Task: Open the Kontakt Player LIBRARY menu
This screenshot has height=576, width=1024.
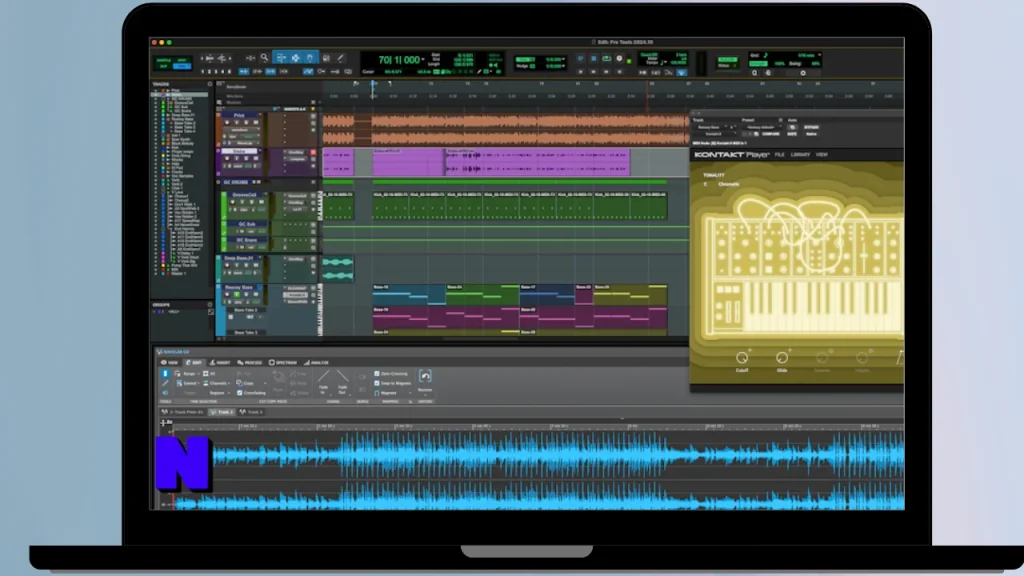Action: [x=801, y=155]
